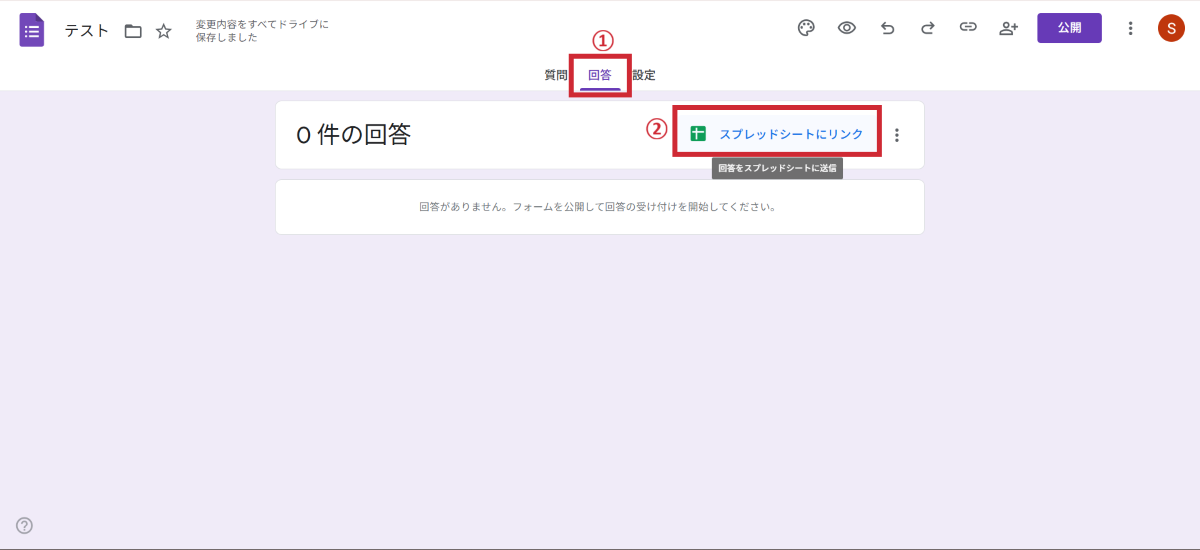The height and width of the screenshot is (550, 1200).
Task: Open the help question mark icon
Action: pos(25,526)
